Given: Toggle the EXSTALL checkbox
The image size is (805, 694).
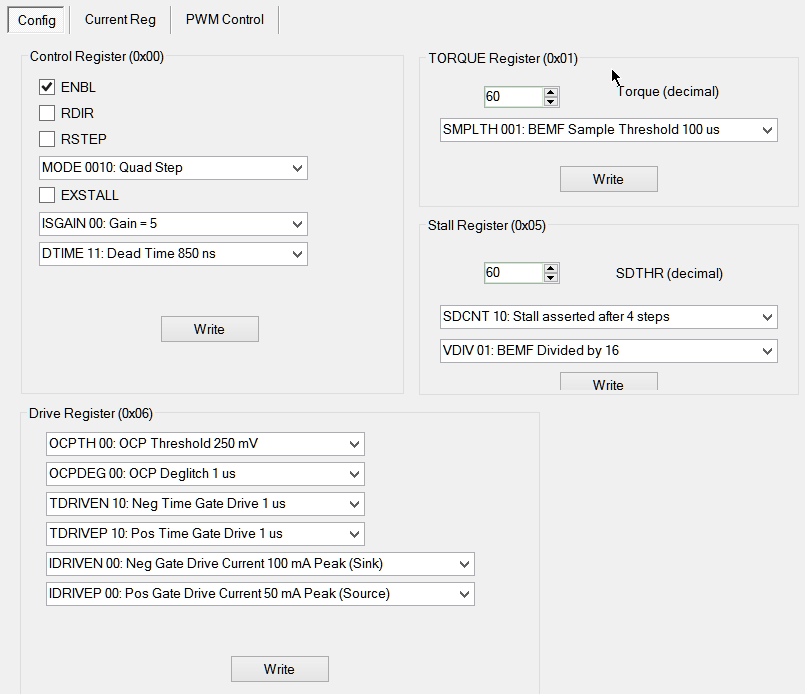Looking at the screenshot, I should click(47, 195).
